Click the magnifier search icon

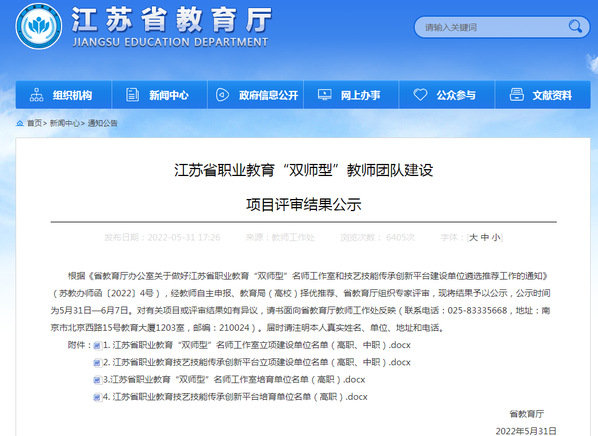575,27
